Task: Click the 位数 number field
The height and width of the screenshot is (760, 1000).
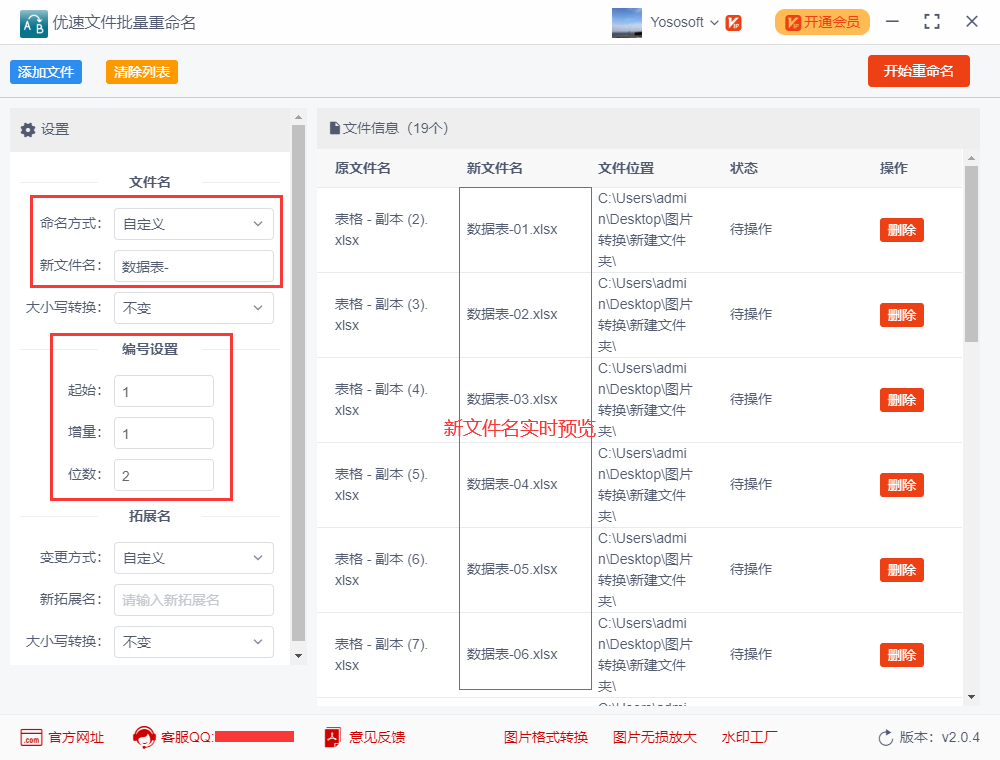Action: coord(164,475)
